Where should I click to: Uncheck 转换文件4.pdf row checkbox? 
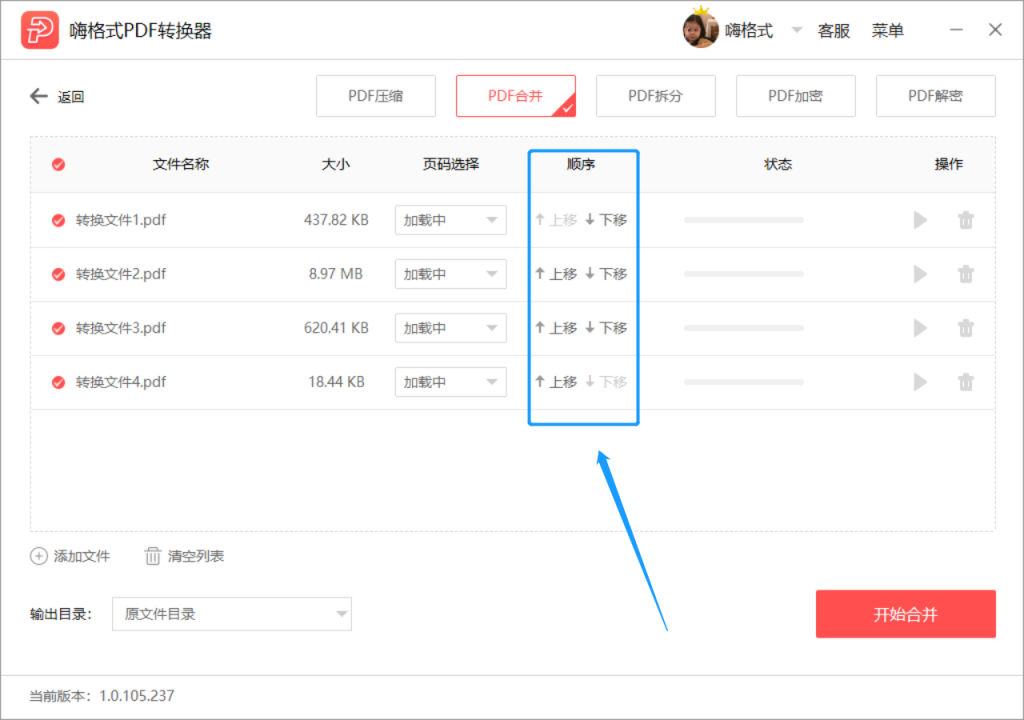(x=59, y=382)
